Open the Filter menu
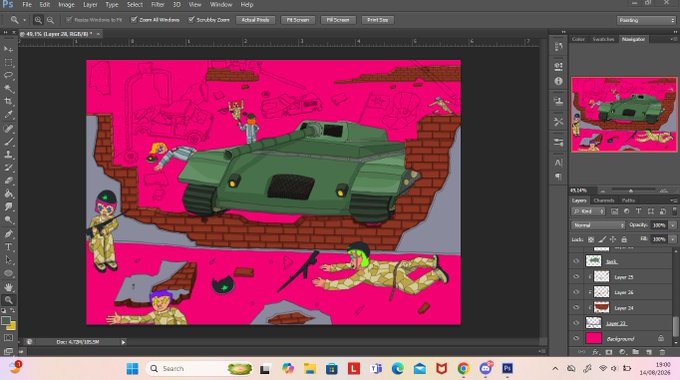The height and width of the screenshot is (380, 680). coord(158,5)
